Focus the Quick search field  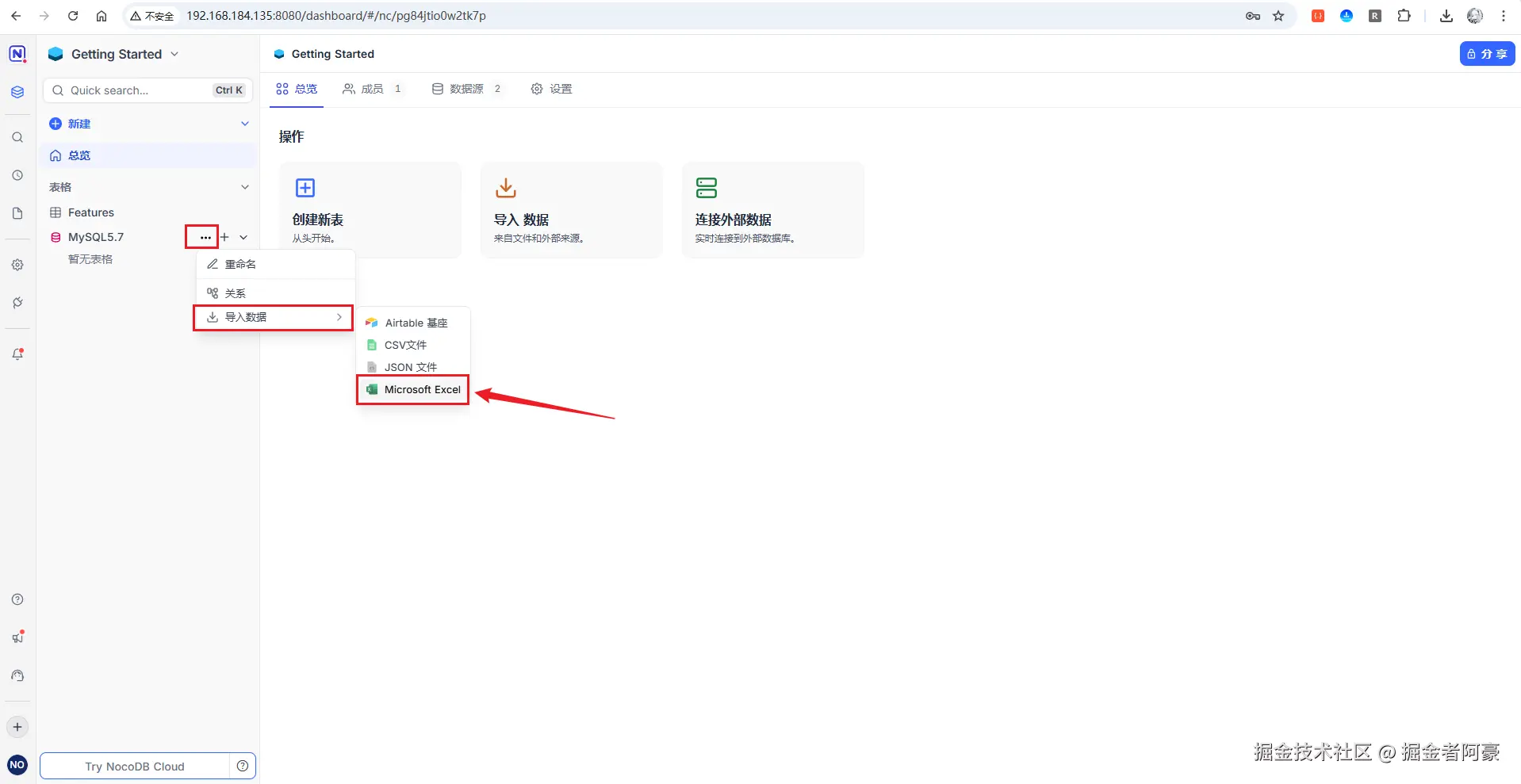[x=148, y=90]
